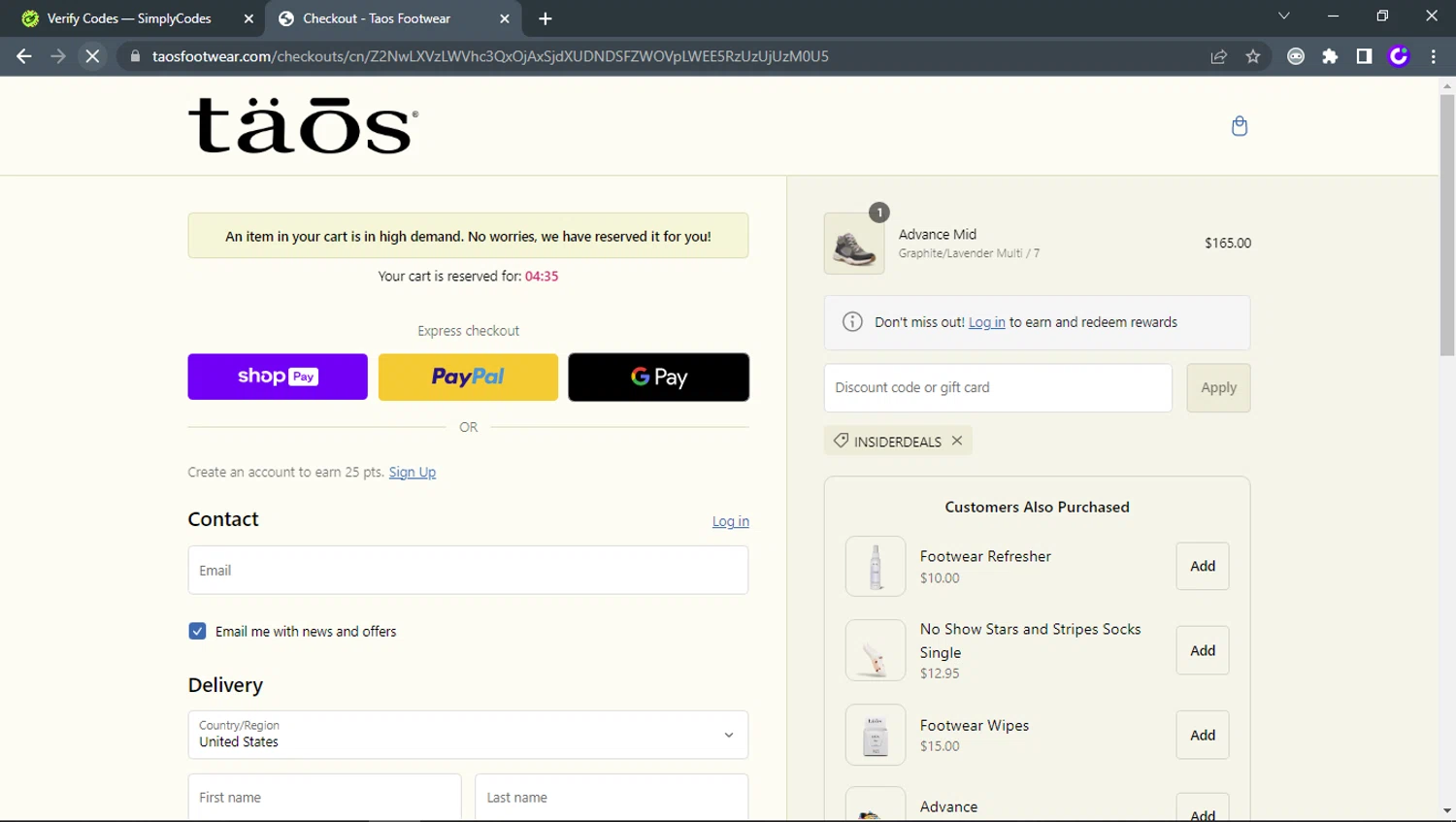Click Log in link beside Contact
This screenshot has width=1456, height=822.
(x=731, y=521)
